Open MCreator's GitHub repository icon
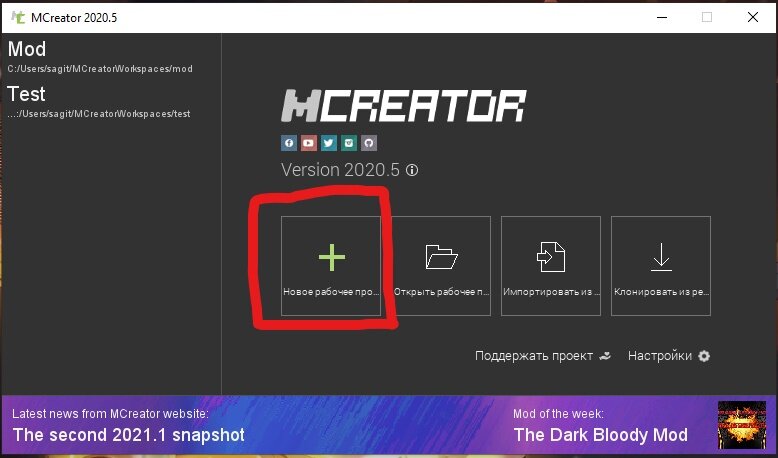778x458 pixels. pyautogui.click(x=369, y=143)
